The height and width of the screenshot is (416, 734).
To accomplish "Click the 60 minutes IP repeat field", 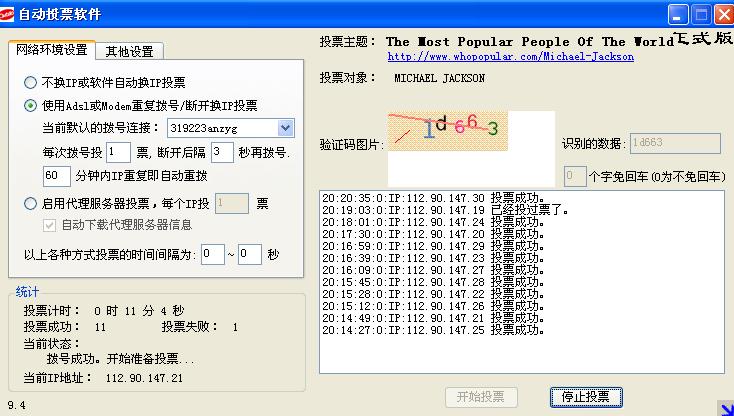I will [x=57, y=175].
